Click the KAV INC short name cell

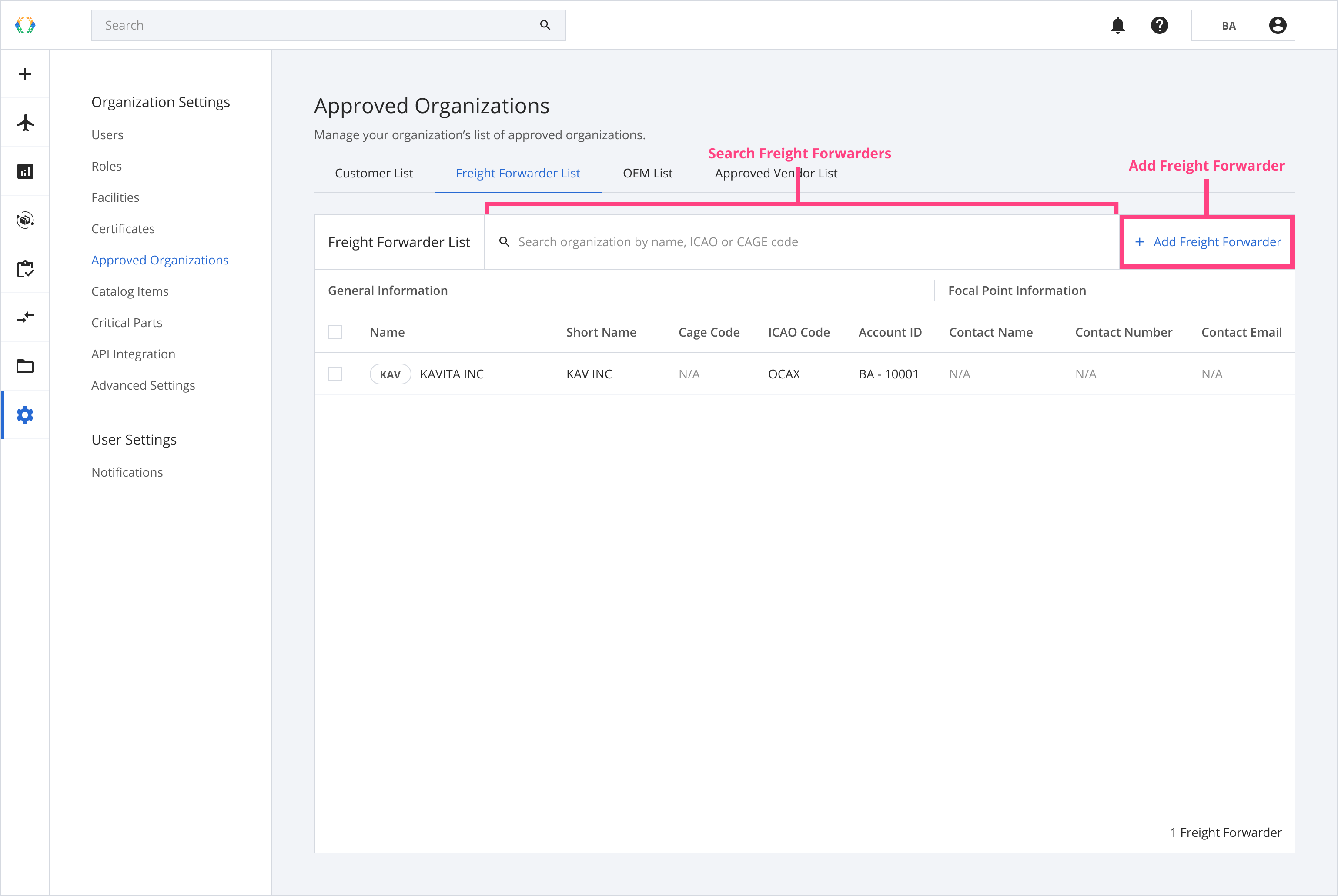[x=589, y=374]
